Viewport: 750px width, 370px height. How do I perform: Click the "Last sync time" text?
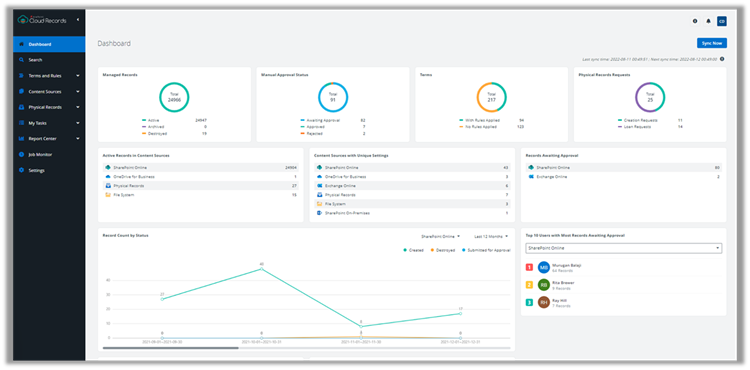[x=615, y=59]
